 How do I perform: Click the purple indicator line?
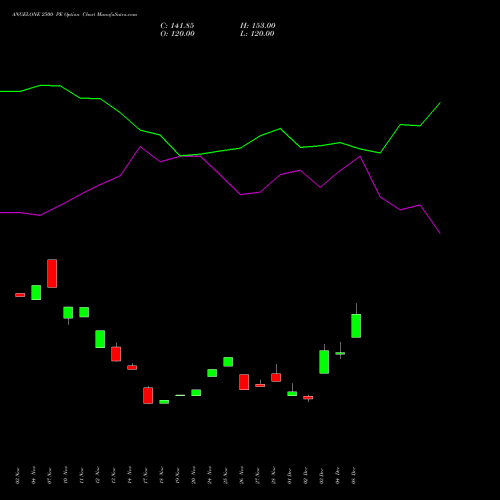220,175
